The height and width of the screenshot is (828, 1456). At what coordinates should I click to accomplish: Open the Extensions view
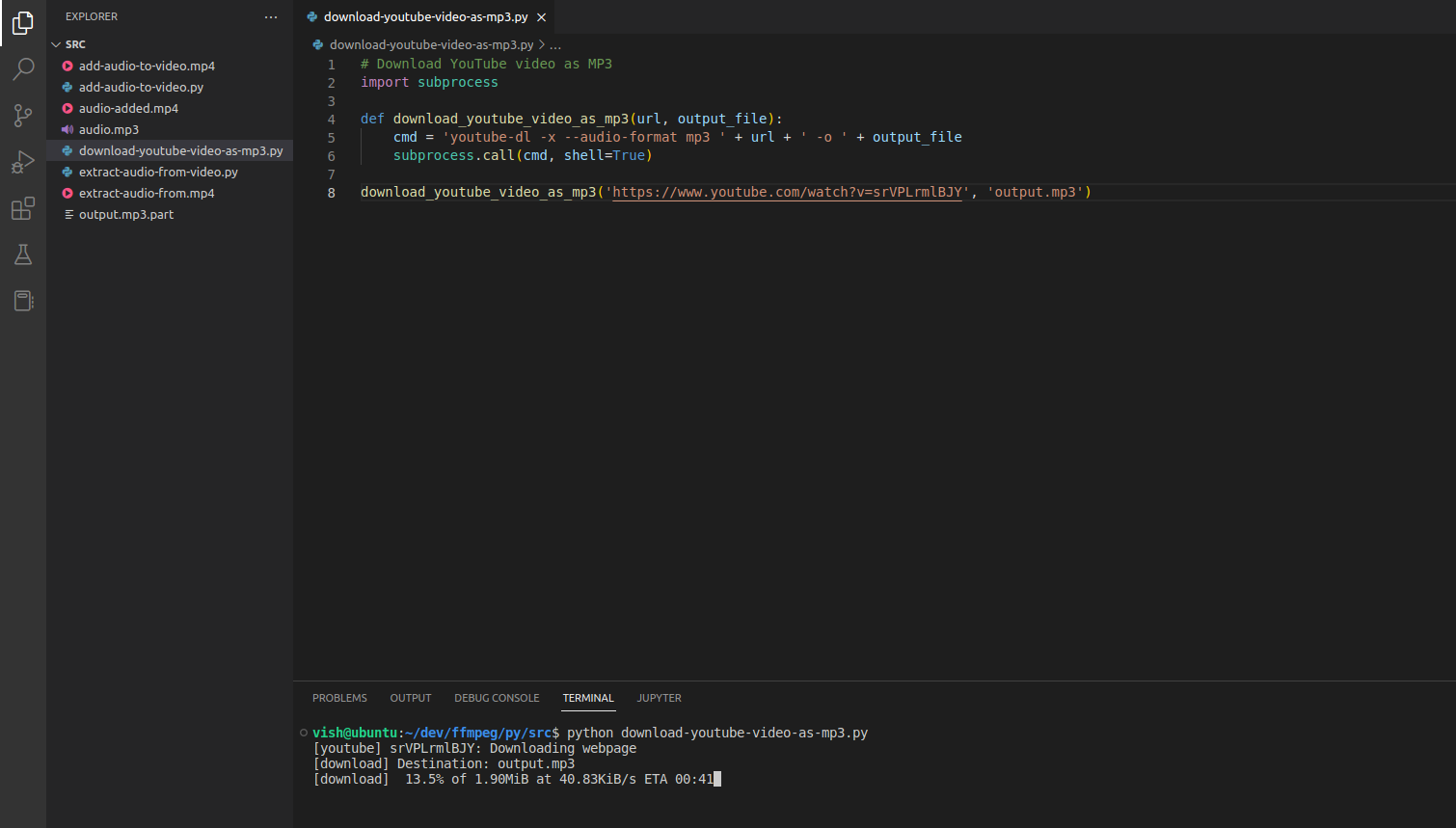23,208
